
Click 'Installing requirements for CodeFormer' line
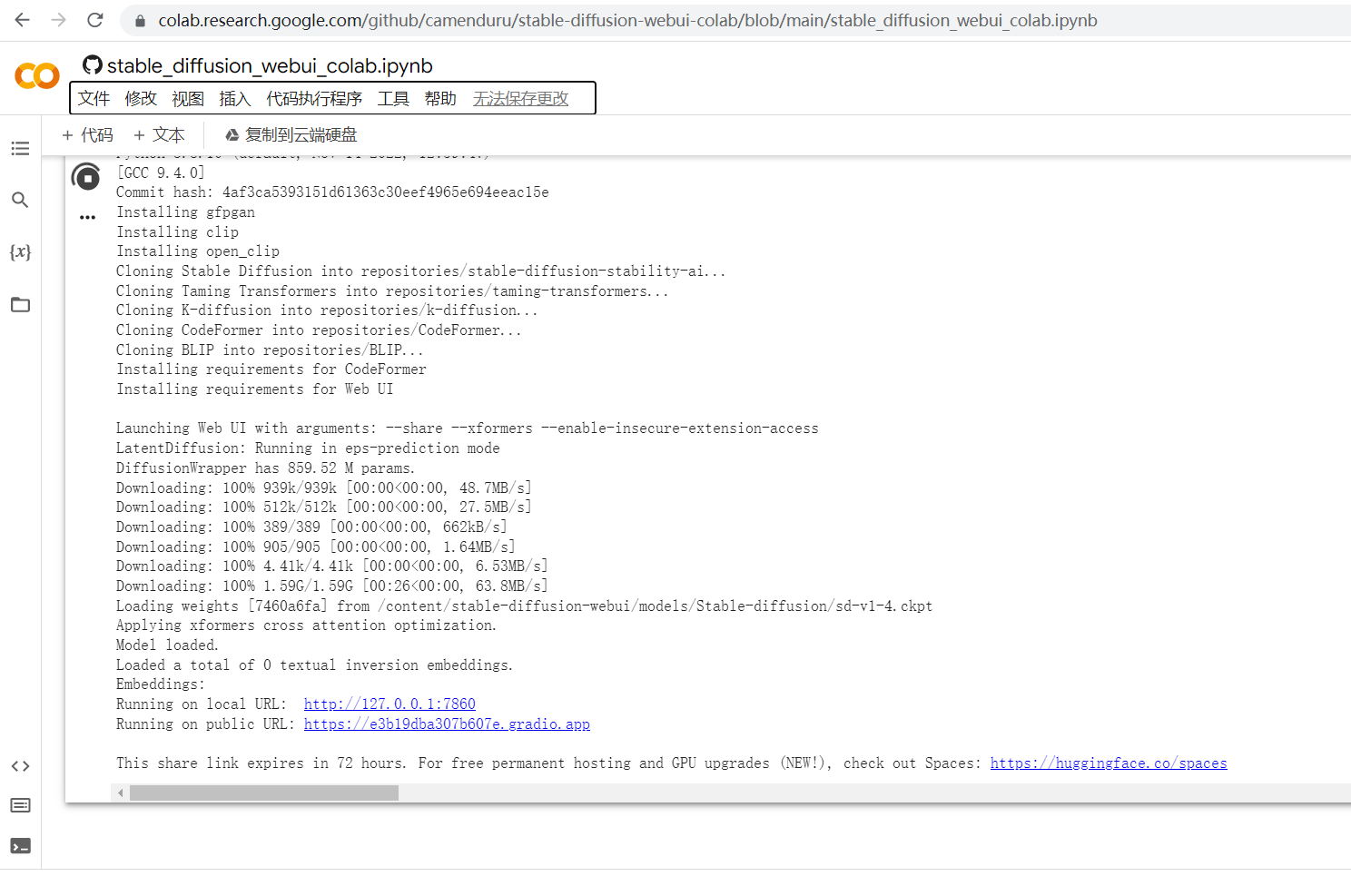tap(271, 369)
